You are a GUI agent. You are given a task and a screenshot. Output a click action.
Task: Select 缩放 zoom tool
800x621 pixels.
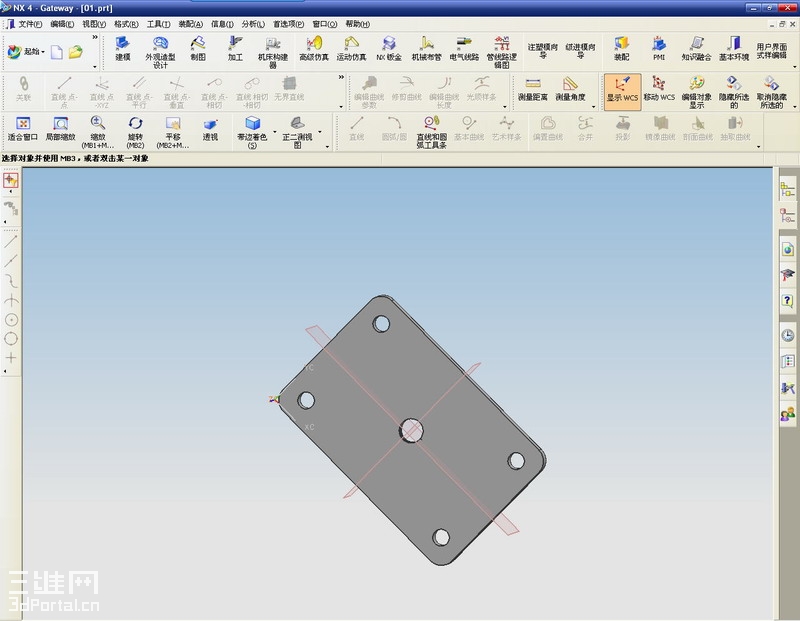pyautogui.click(x=98, y=132)
